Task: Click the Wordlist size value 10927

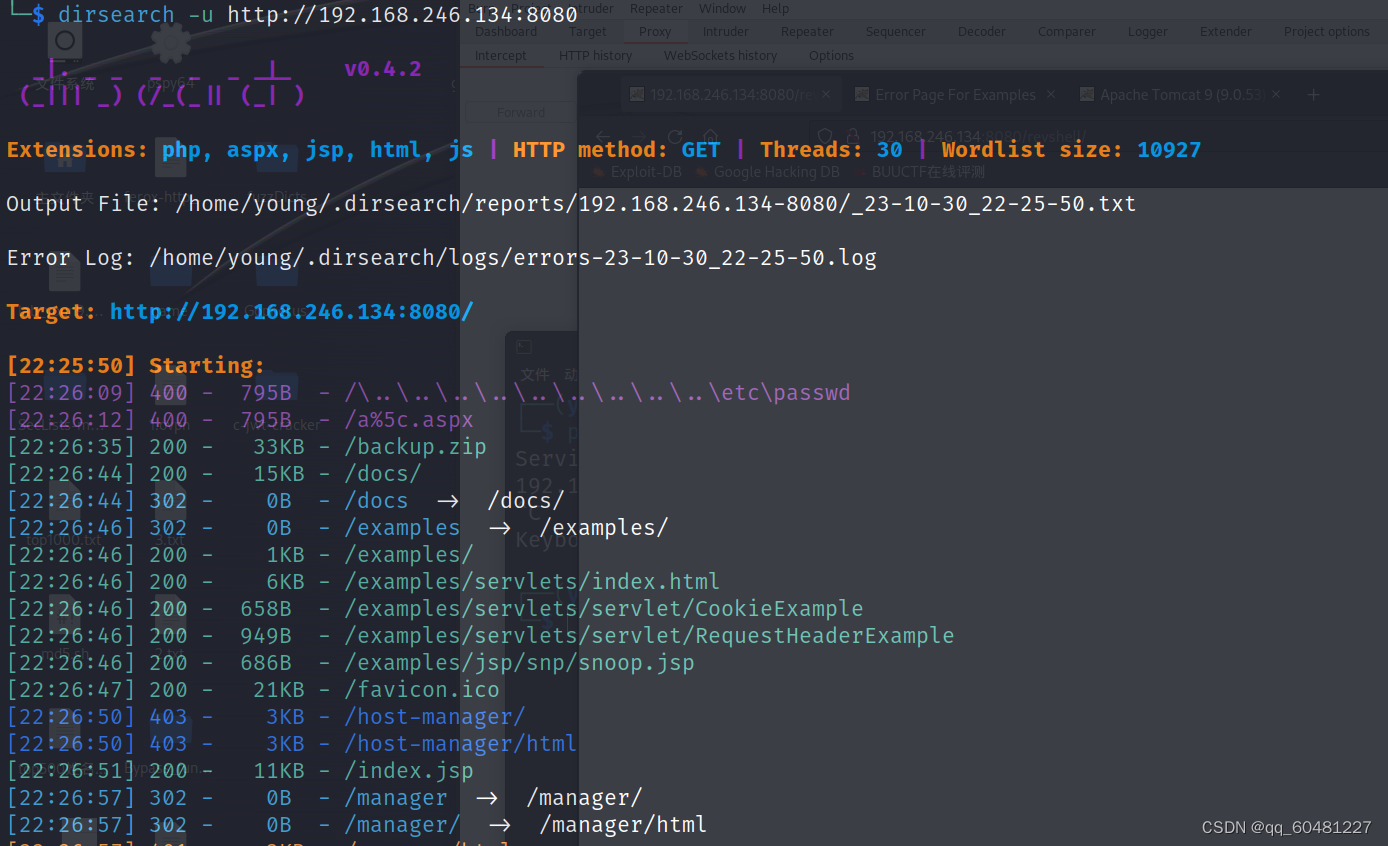Action: 1169,150
